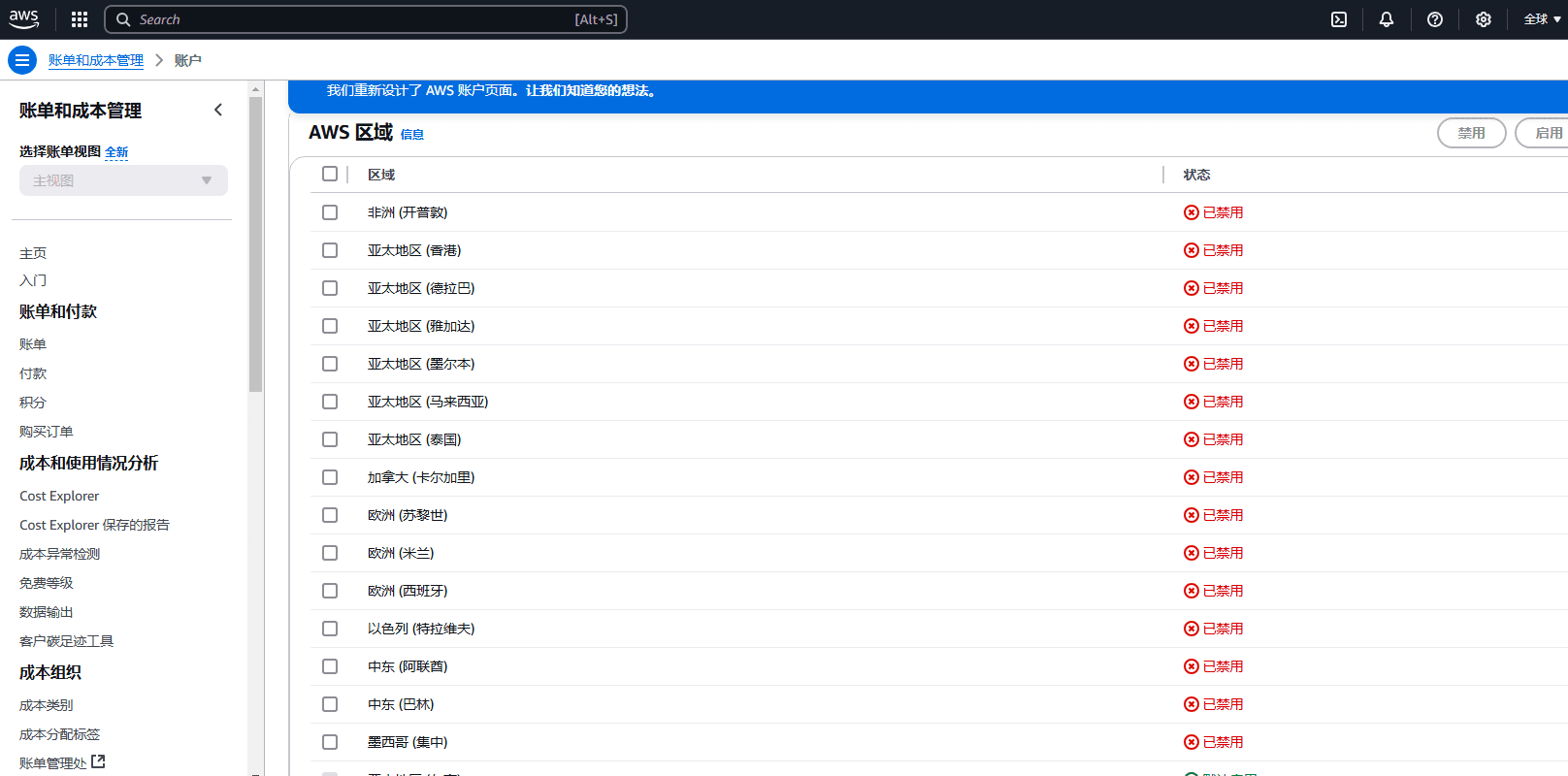Open Cost Explorer in the sidebar
This screenshot has height=776, width=1568.
(59, 496)
